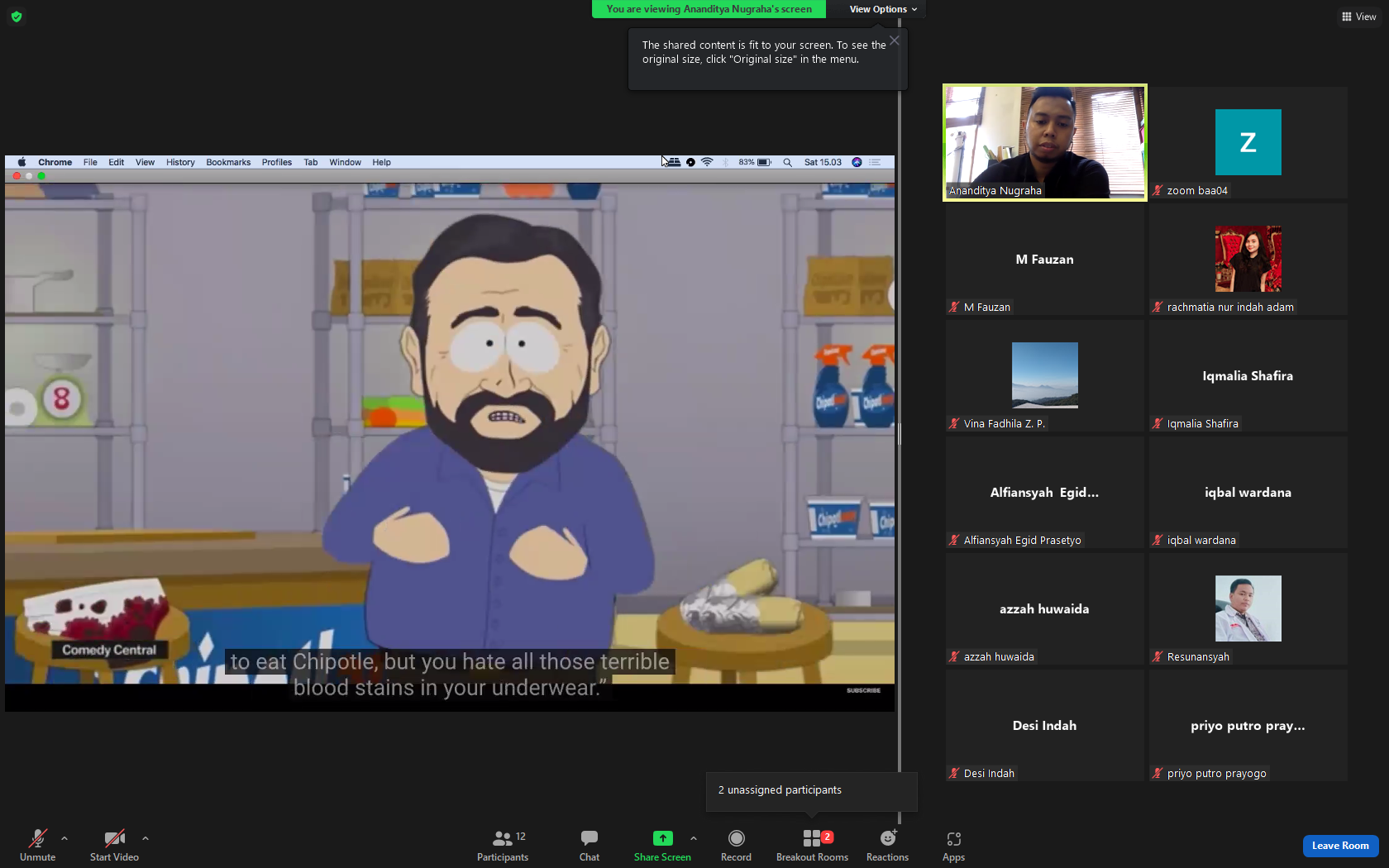Expand Share Screen options arrow

pyautogui.click(x=694, y=838)
